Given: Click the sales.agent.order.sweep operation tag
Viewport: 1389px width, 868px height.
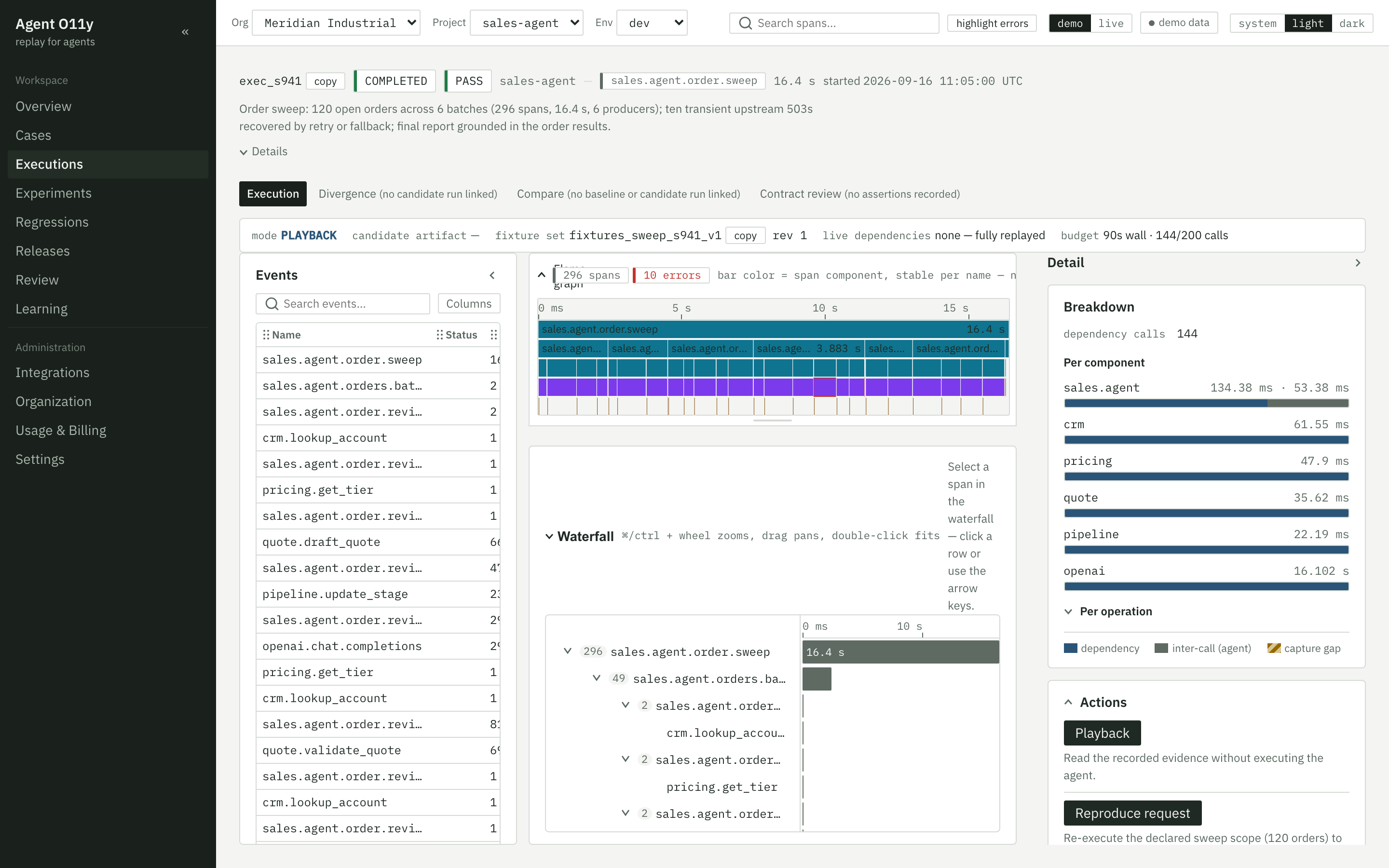Looking at the screenshot, I should (x=683, y=81).
